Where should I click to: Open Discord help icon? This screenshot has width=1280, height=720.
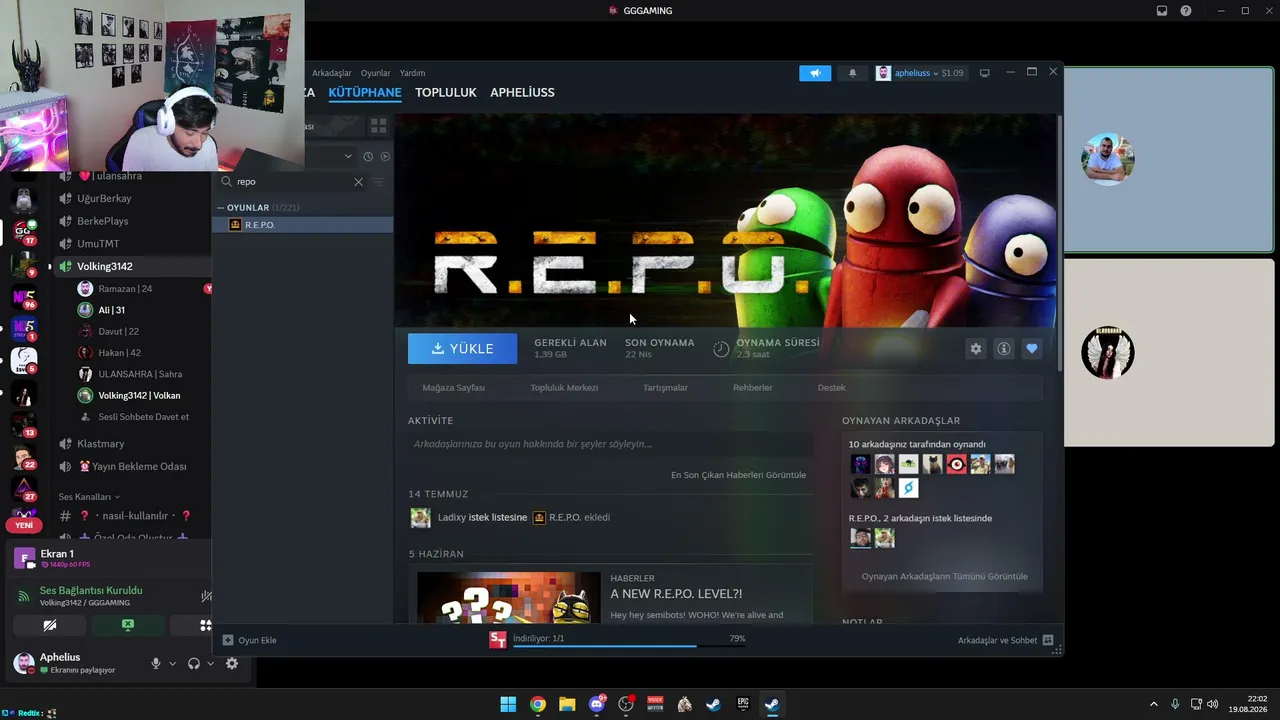(x=1186, y=11)
